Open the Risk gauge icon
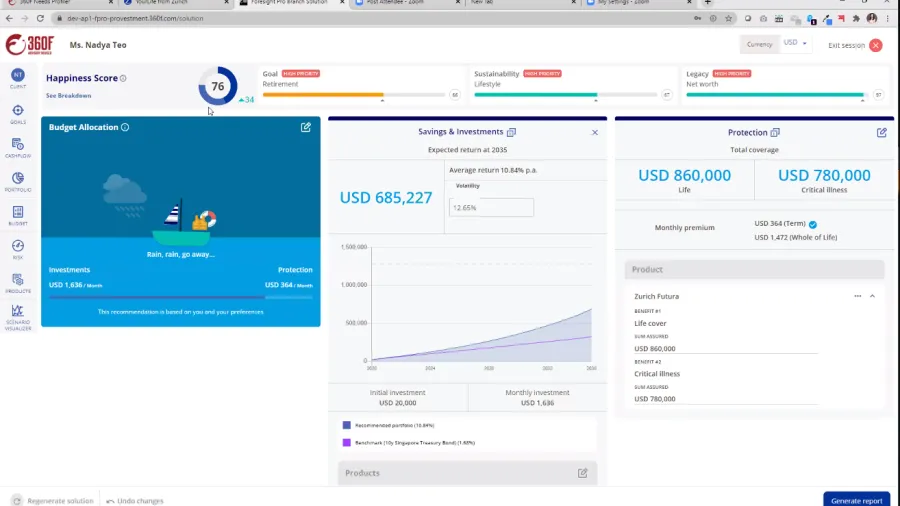This screenshot has width=900, height=506. (18, 247)
